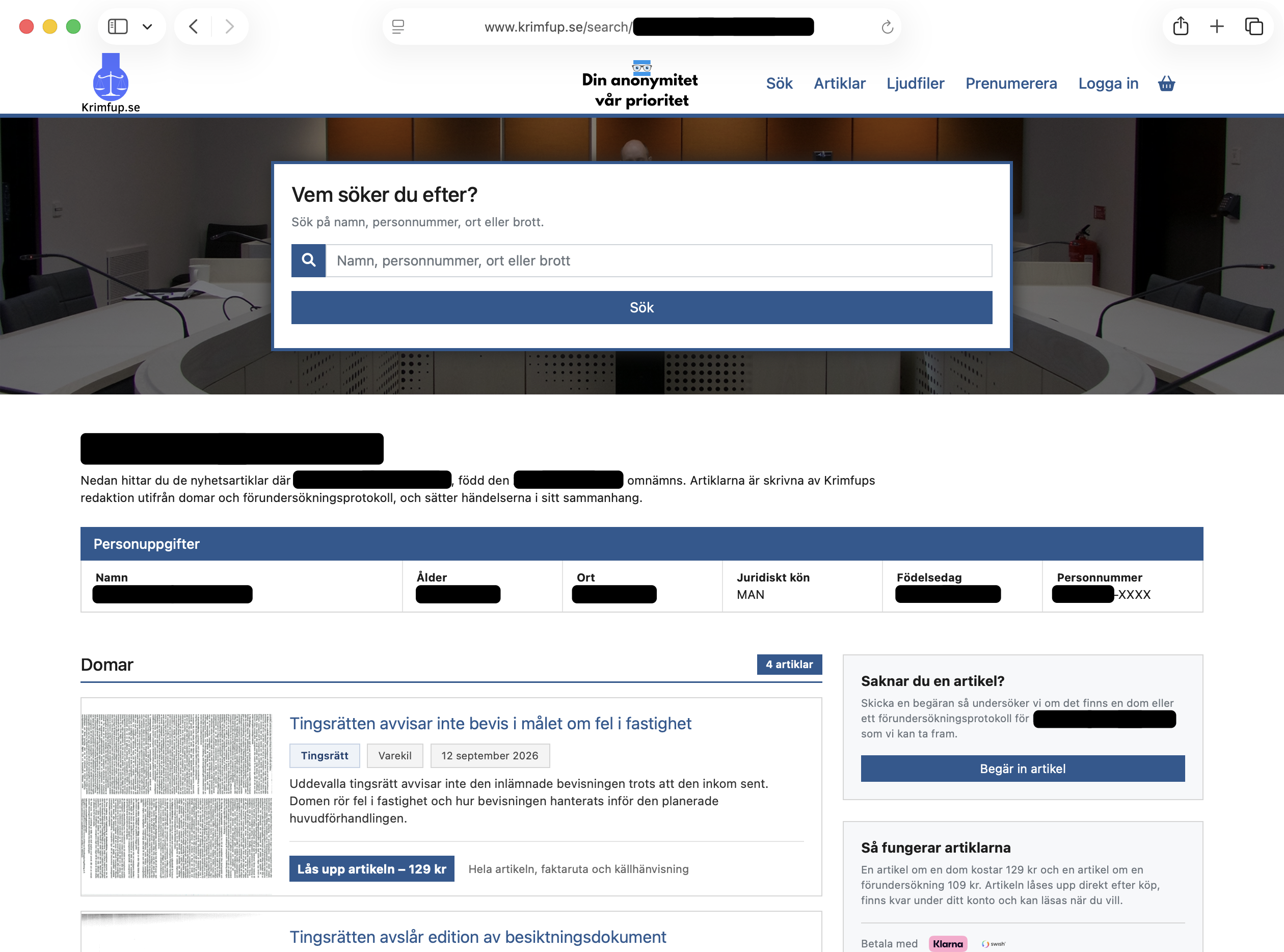
Task: Select the Varekil tag
Action: coord(394,755)
